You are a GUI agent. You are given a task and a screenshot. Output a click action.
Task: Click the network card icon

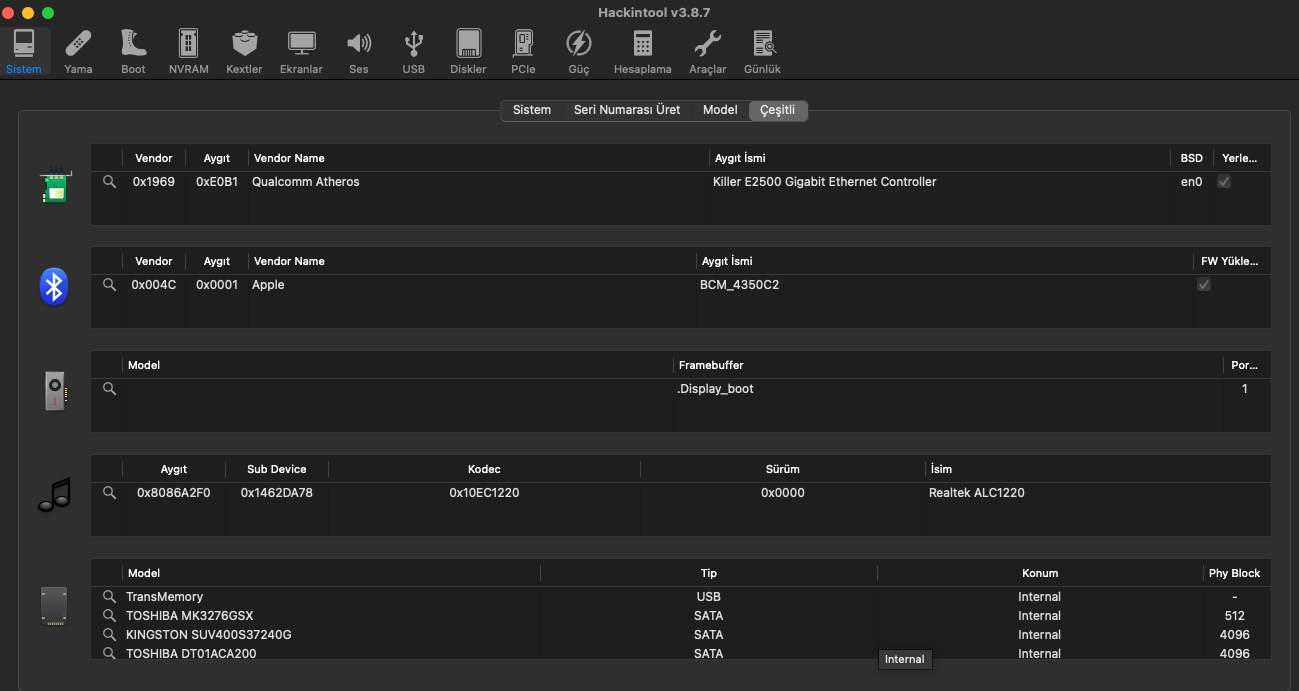click(x=55, y=186)
